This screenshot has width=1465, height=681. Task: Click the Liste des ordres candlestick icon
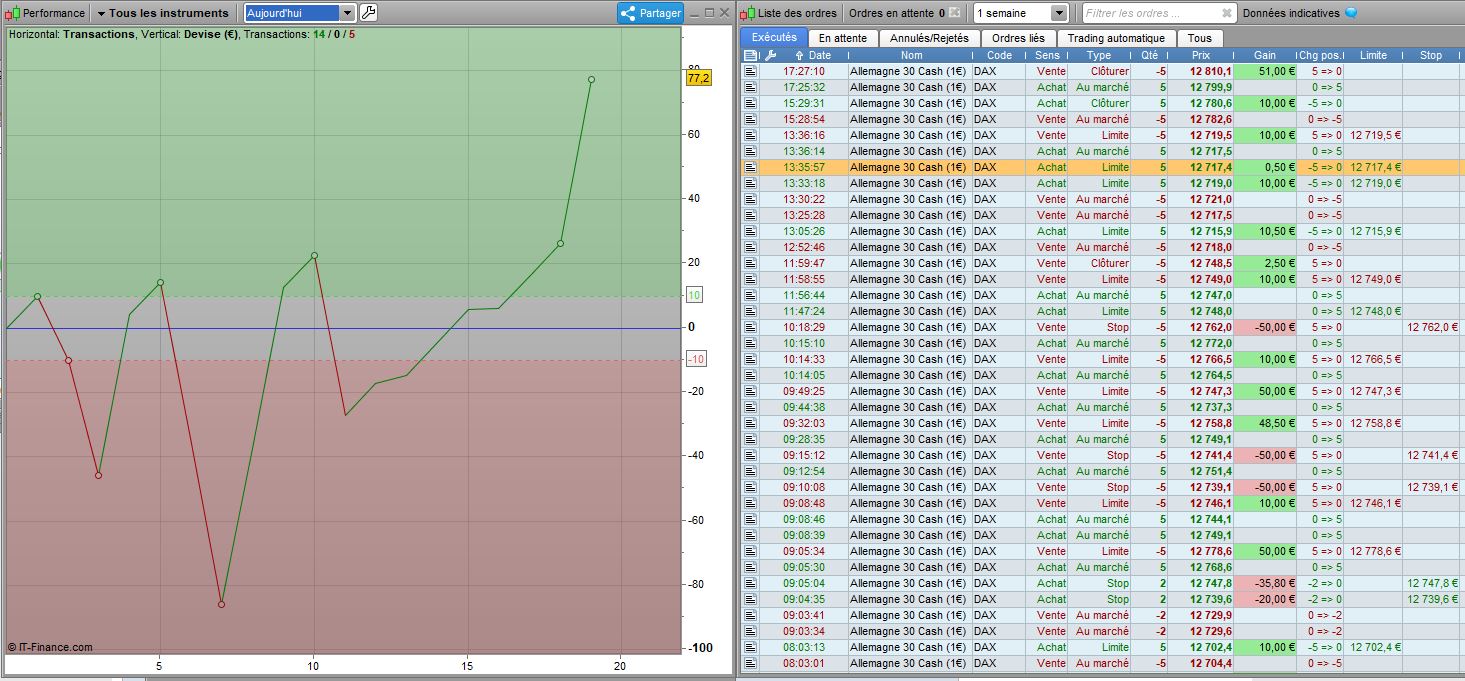(748, 13)
